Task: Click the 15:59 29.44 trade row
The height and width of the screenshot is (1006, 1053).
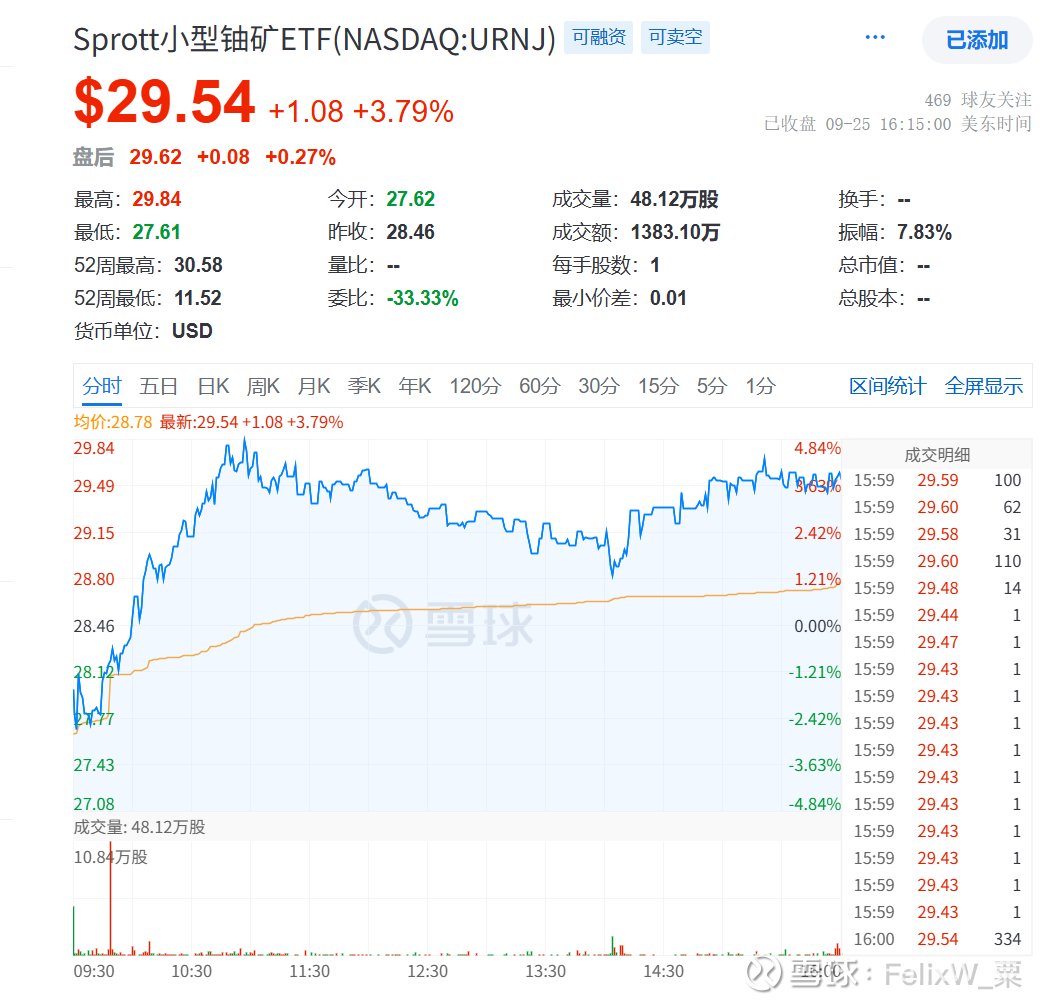Action: pos(937,616)
